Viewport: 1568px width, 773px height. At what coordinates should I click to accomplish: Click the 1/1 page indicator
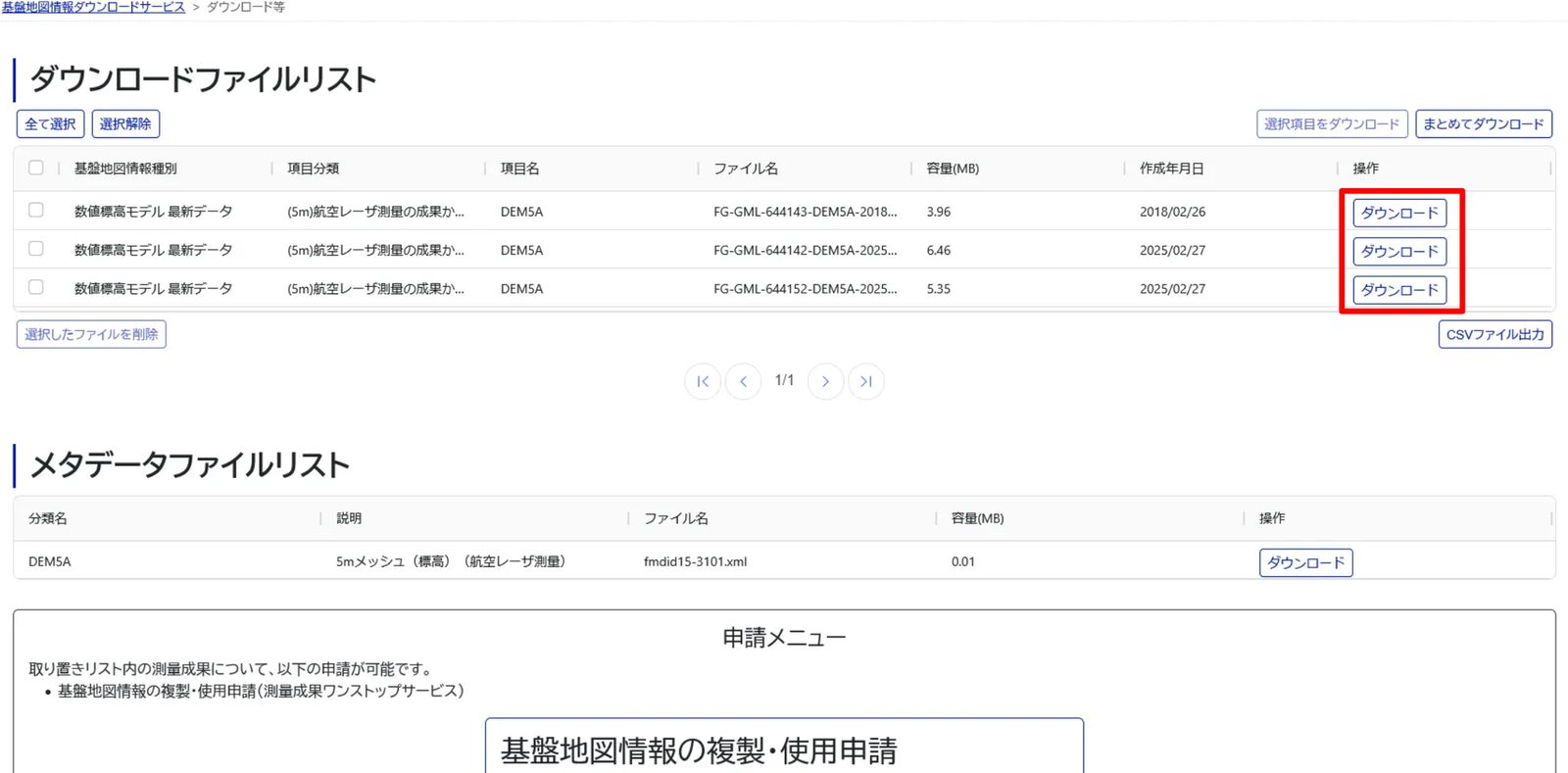pyautogui.click(x=784, y=380)
